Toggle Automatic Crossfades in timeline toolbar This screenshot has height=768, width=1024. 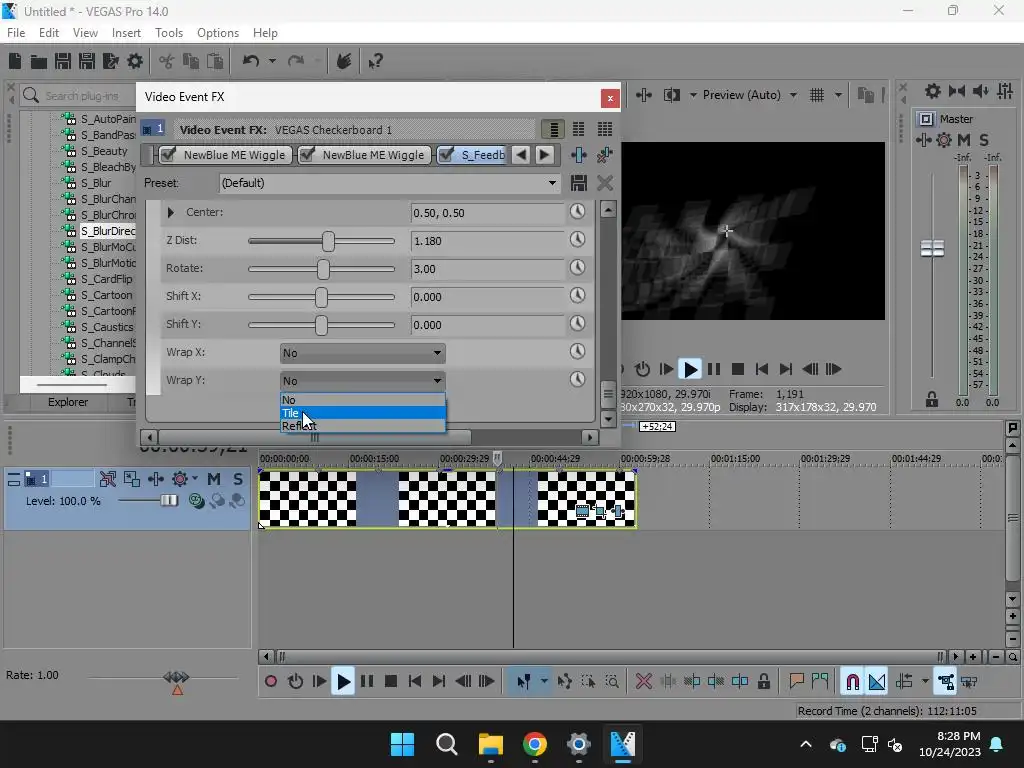pos(877,682)
